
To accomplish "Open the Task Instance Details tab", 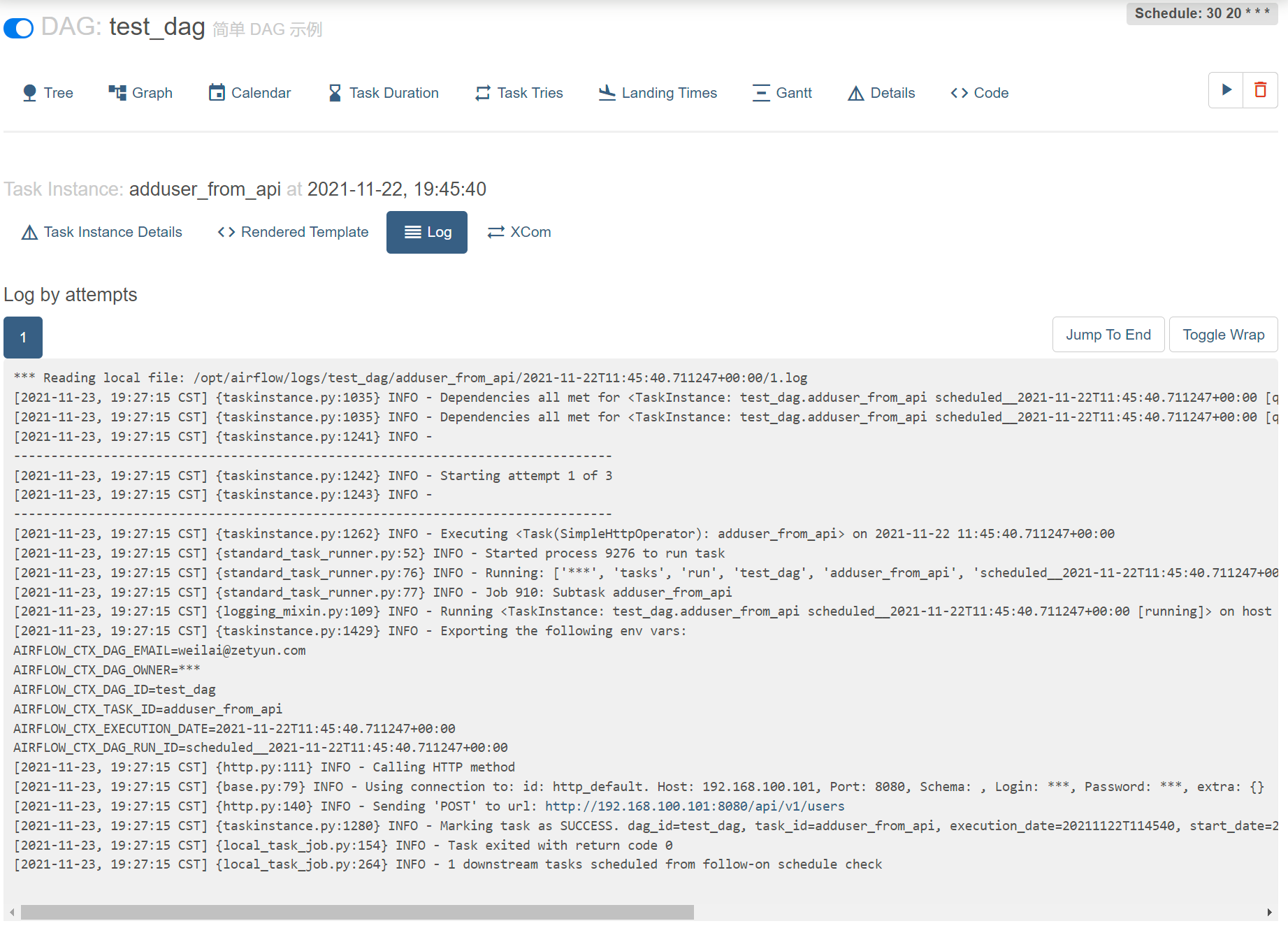I will coord(102,232).
